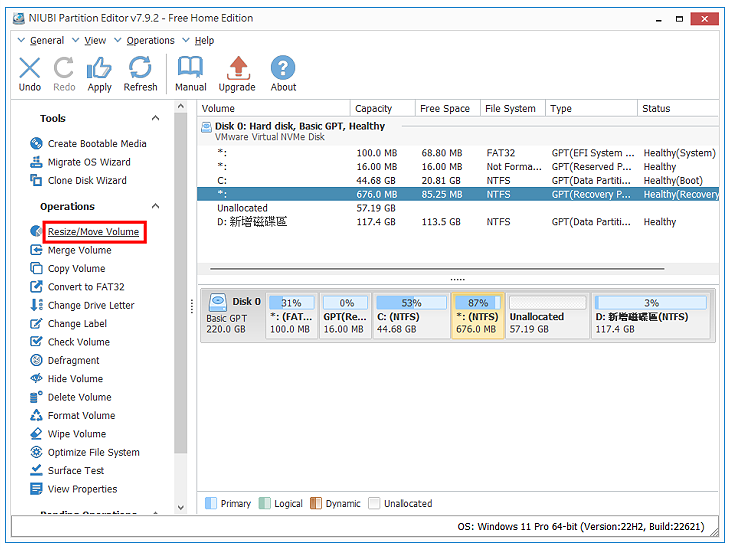Select FAT 100.0 MB block in disk map

pos(292,316)
